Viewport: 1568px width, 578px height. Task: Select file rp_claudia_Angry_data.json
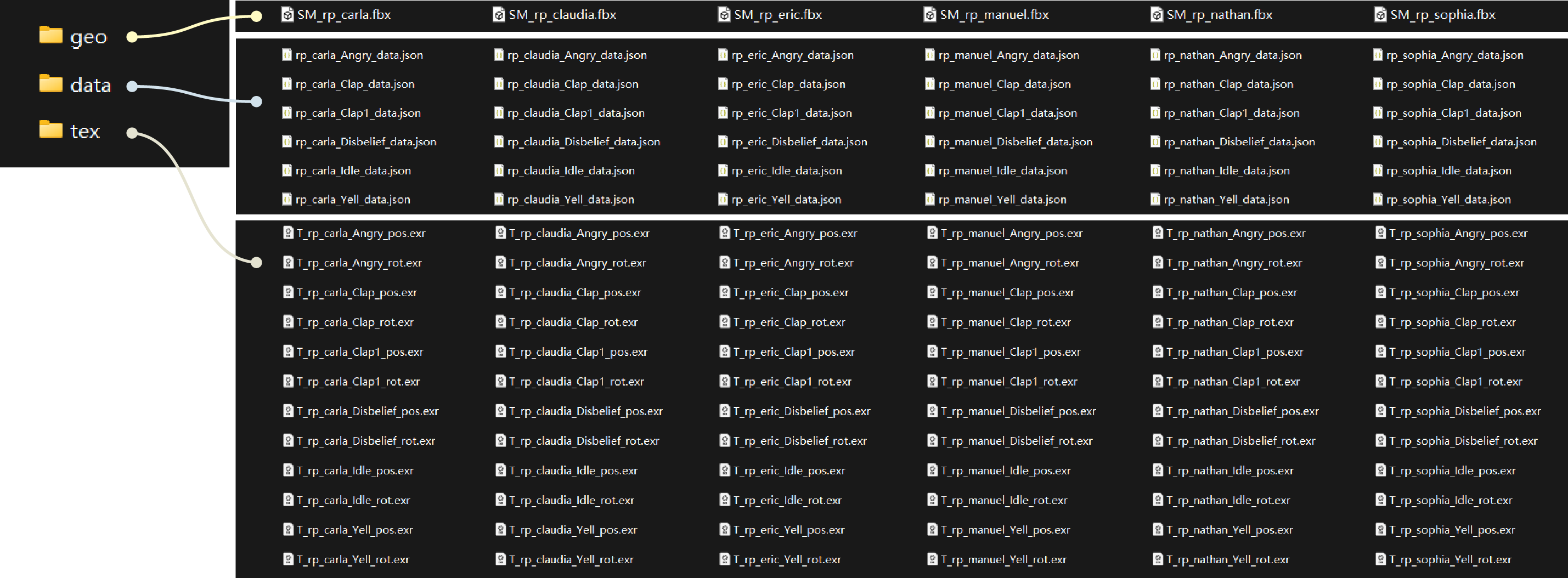(577, 55)
